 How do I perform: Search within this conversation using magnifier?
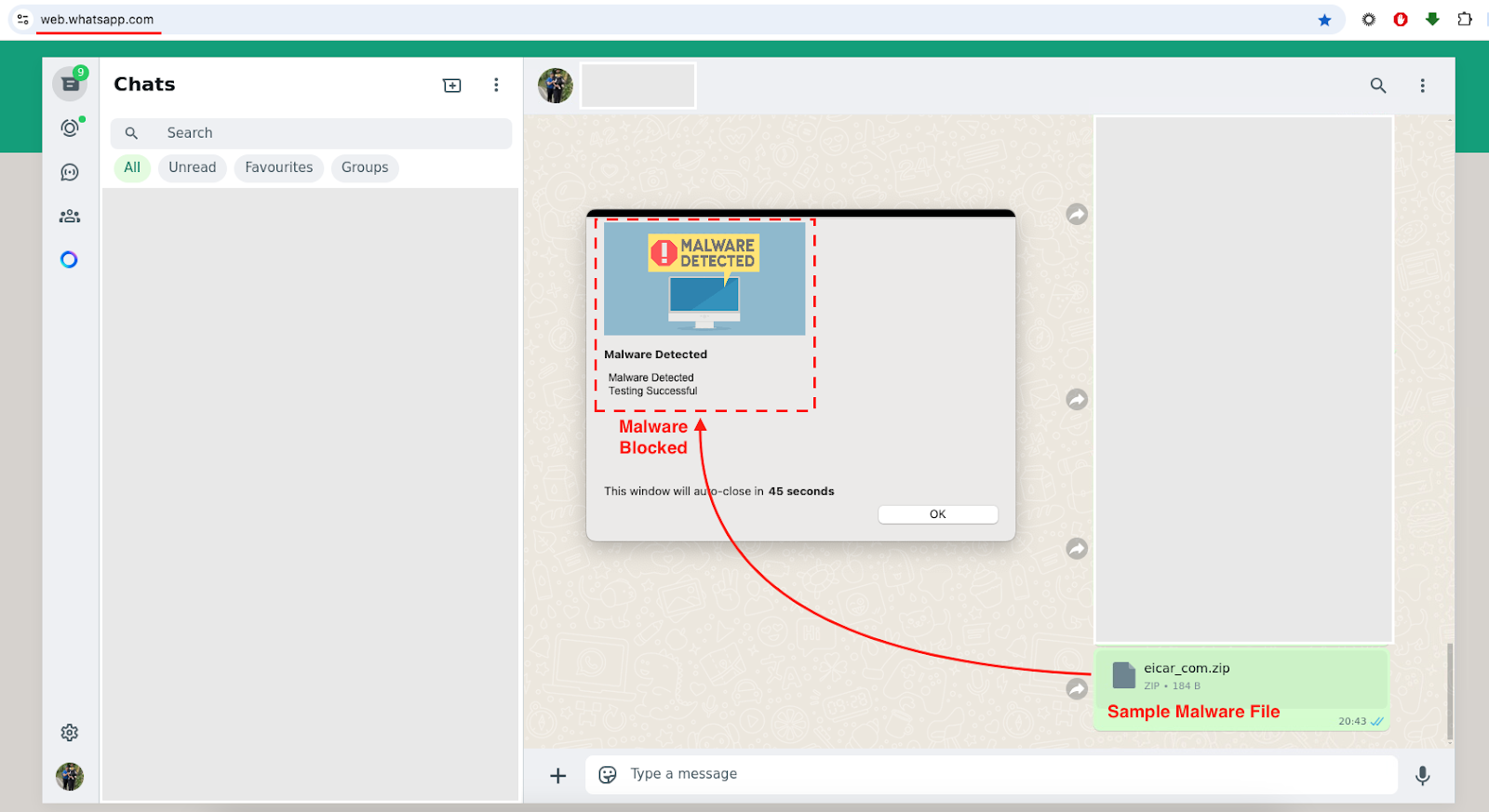(x=1378, y=86)
